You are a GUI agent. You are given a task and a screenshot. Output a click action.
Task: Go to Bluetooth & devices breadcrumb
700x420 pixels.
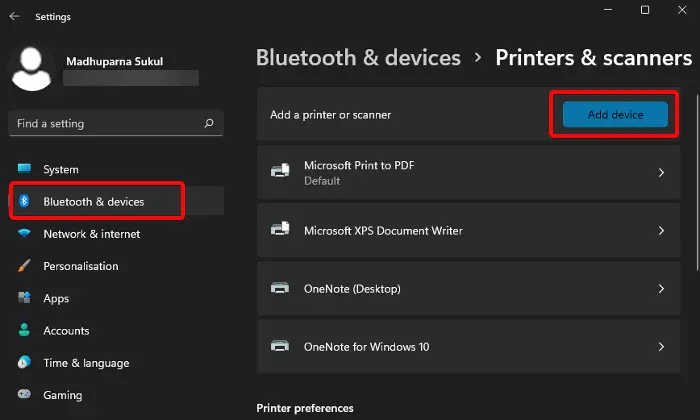tap(358, 58)
